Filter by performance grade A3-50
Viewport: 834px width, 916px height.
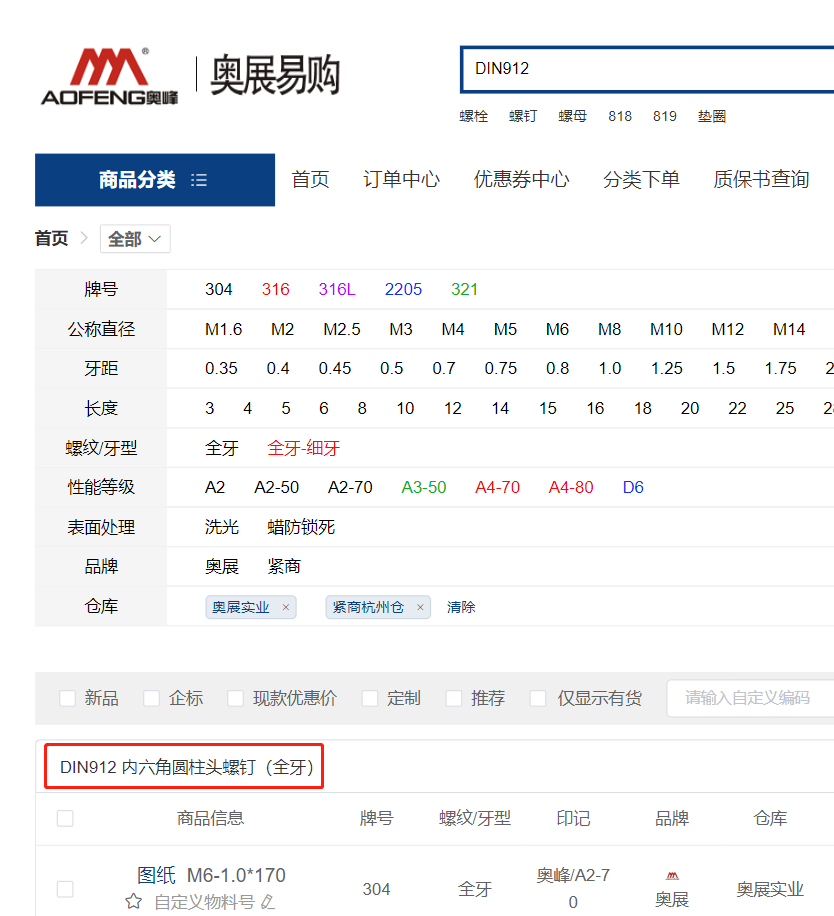(x=423, y=487)
